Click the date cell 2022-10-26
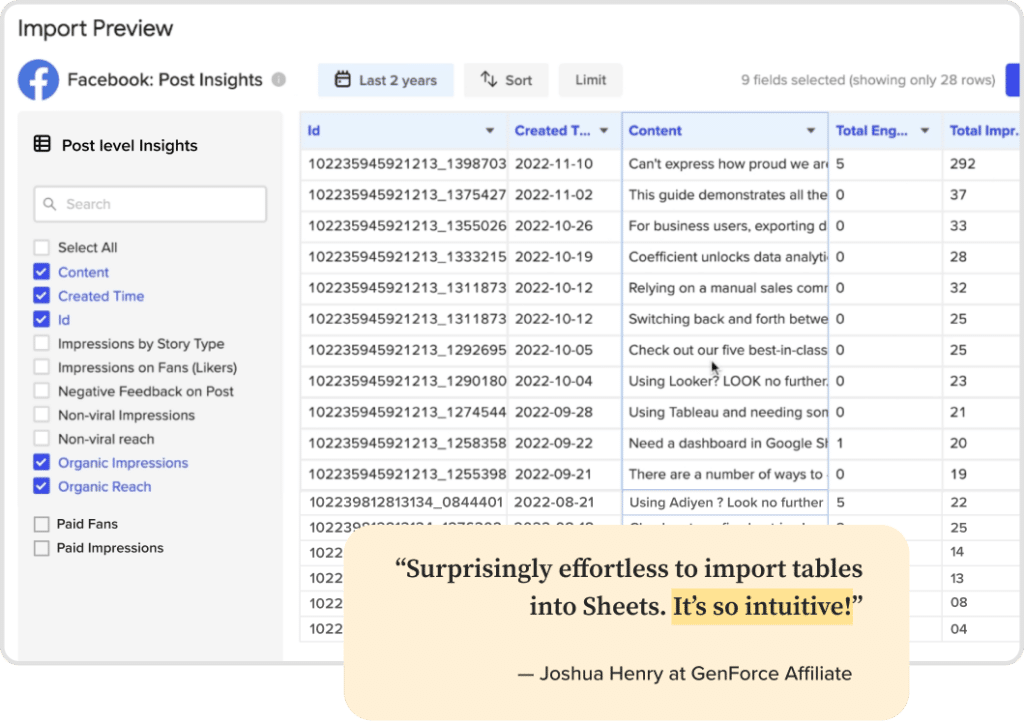 coord(565,226)
